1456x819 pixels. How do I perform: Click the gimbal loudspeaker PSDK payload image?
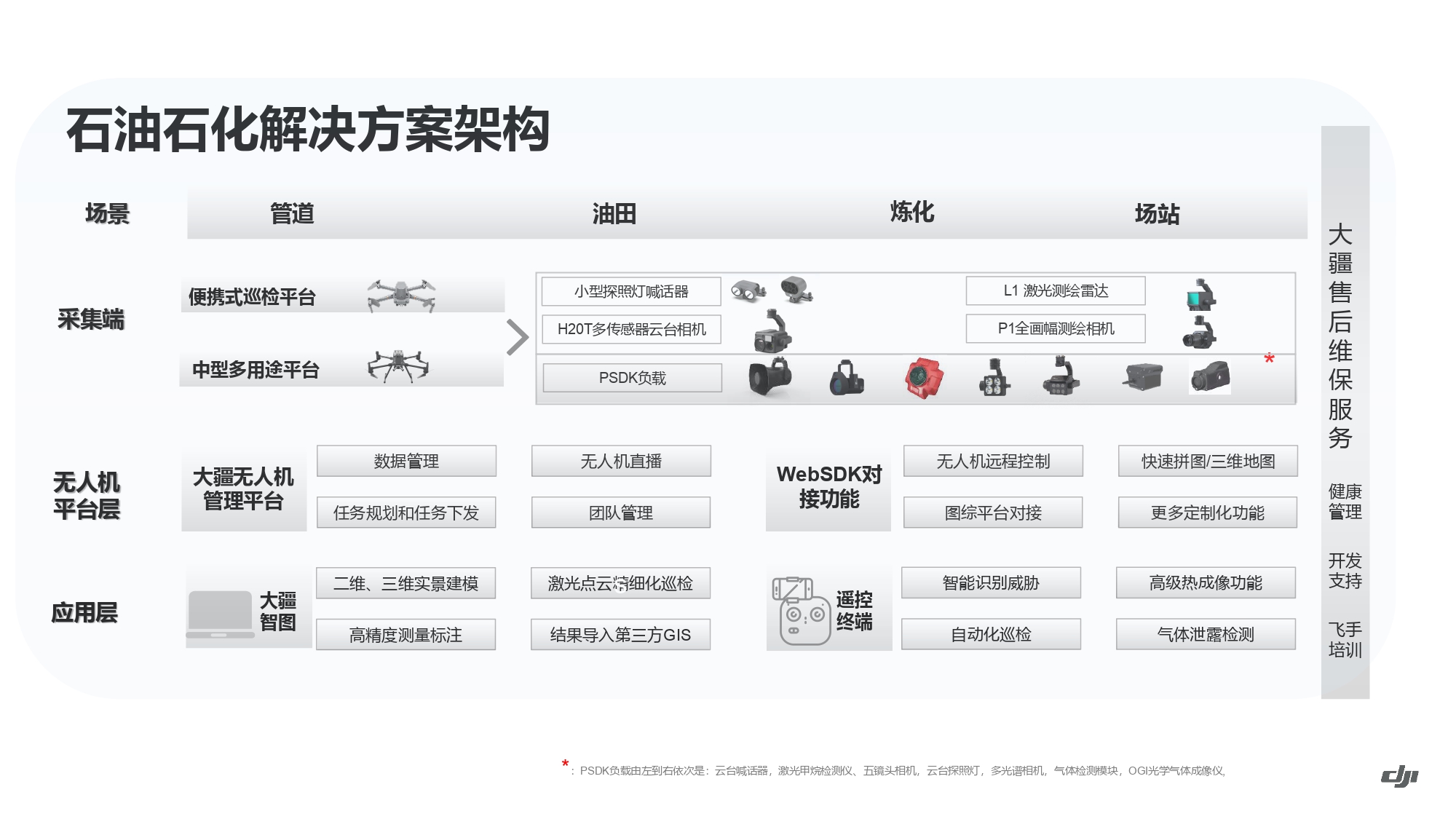(770, 376)
